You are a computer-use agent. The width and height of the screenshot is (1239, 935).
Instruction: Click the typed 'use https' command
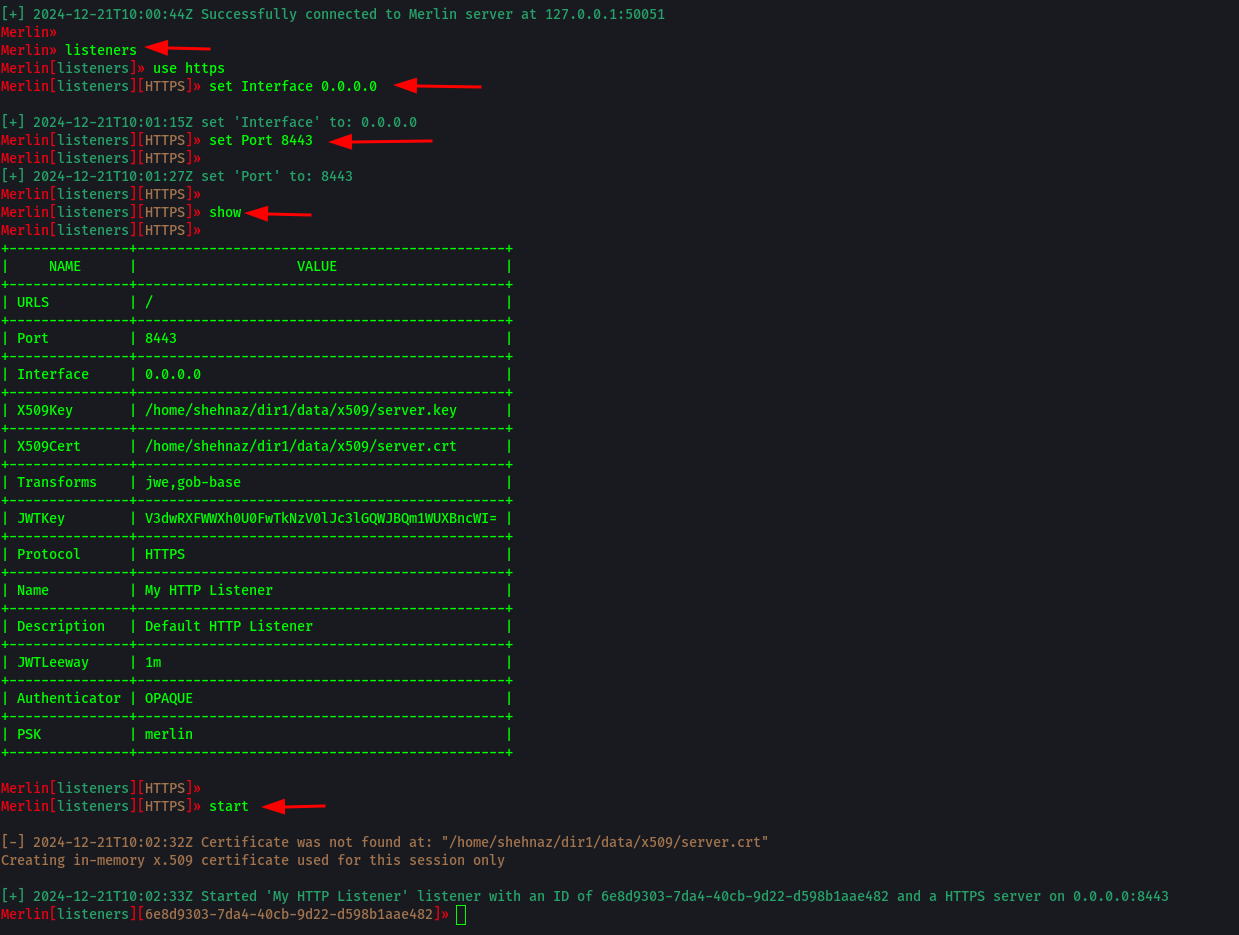click(x=189, y=68)
